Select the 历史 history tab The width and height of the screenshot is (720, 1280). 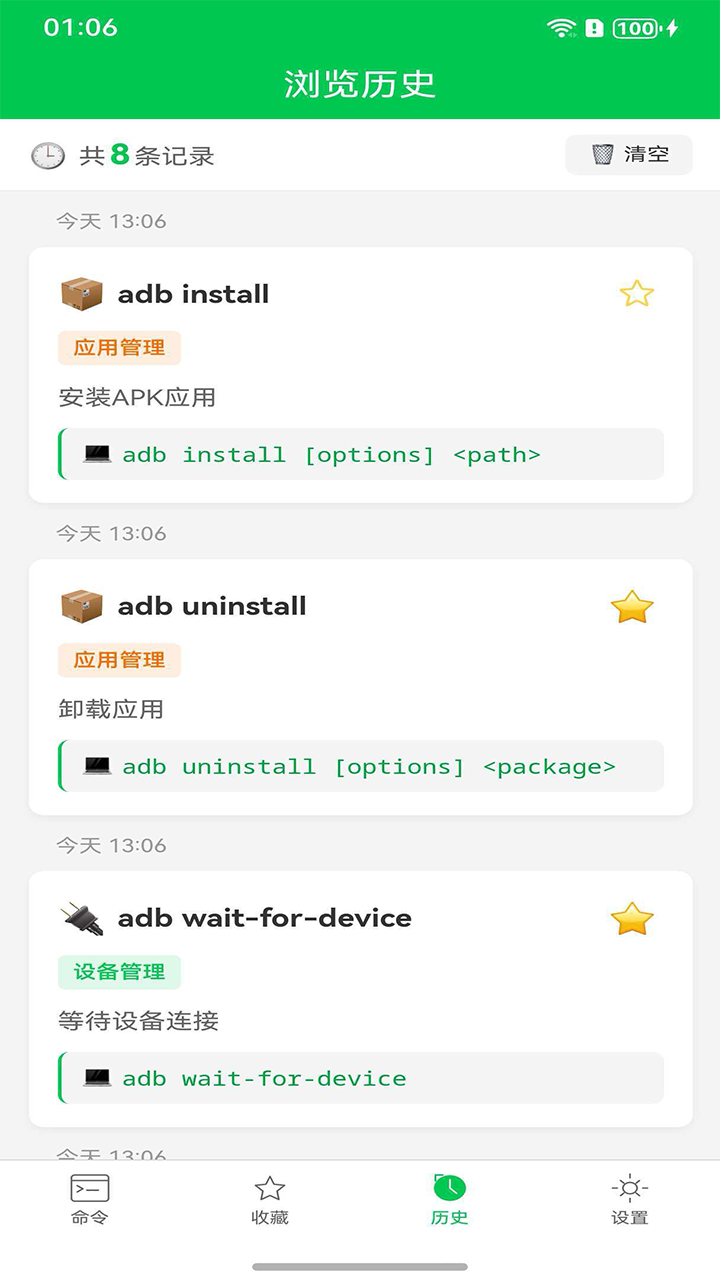click(x=450, y=1199)
